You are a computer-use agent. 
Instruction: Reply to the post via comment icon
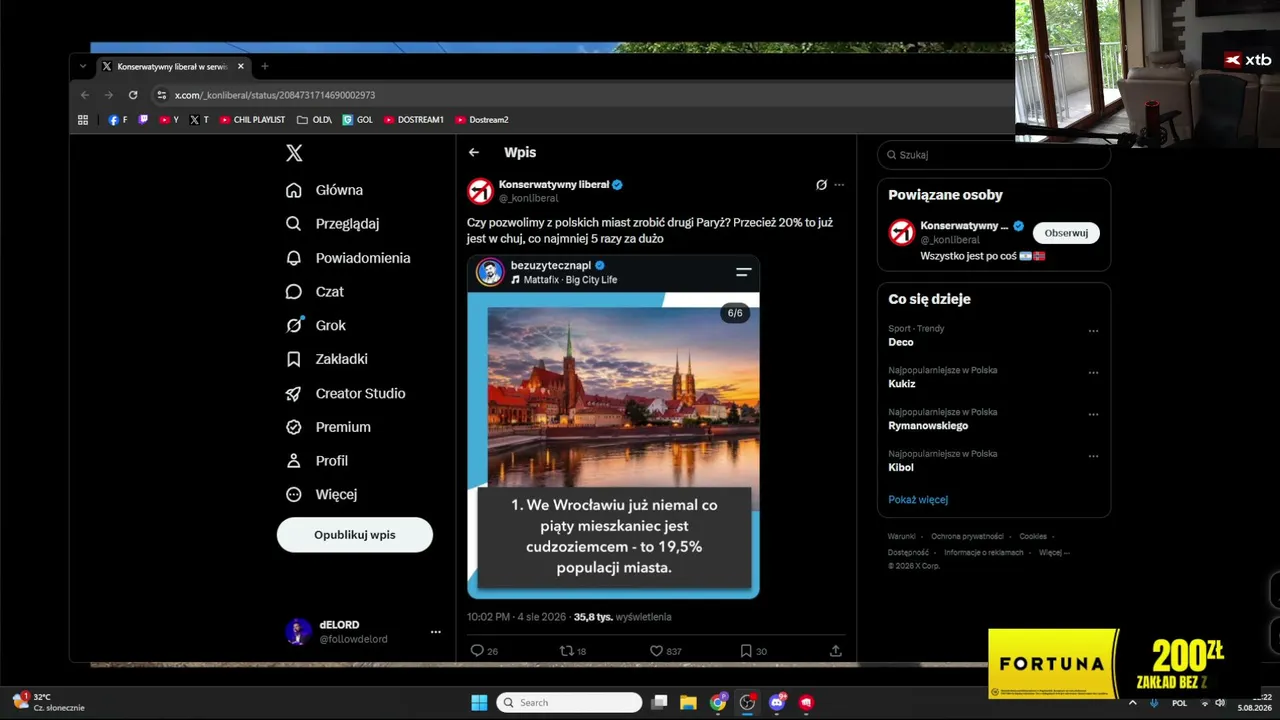[477, 651]
